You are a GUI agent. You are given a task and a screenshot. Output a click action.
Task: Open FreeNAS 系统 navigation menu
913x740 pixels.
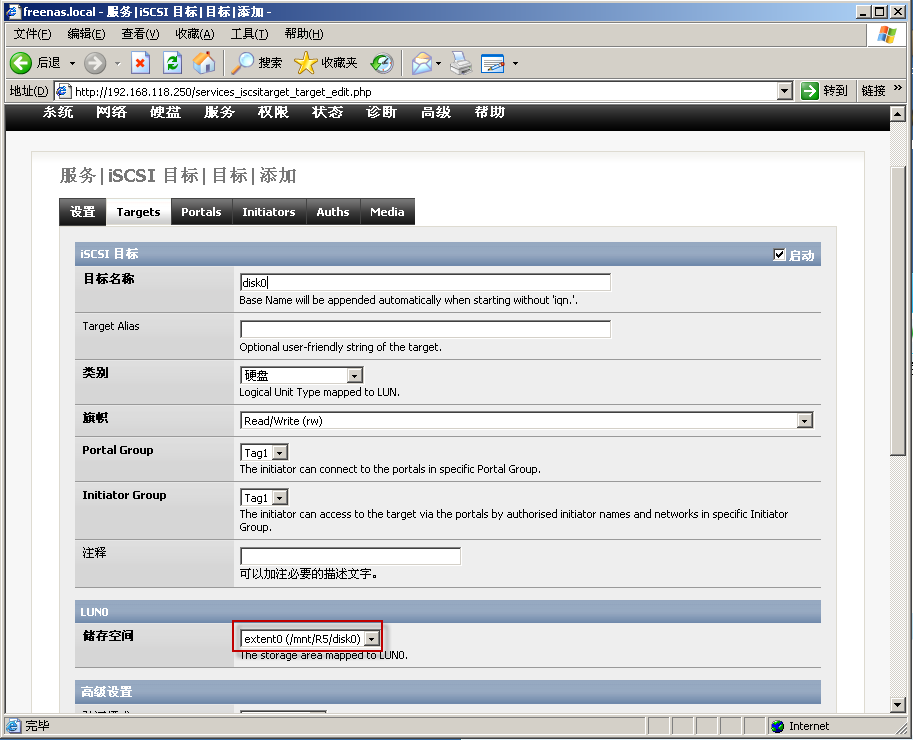coord(58,112)
